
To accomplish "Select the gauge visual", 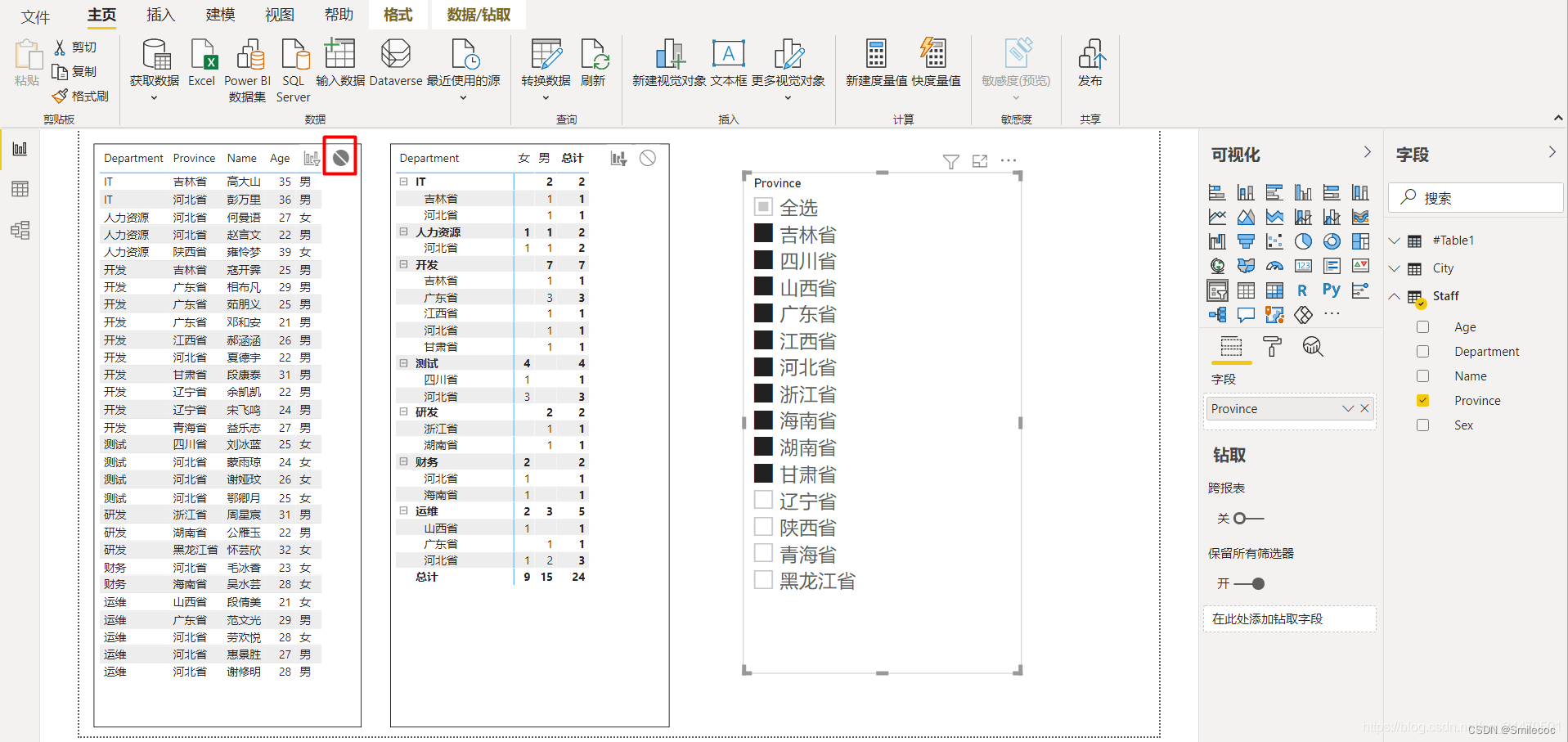I will tap(1274, 266).
